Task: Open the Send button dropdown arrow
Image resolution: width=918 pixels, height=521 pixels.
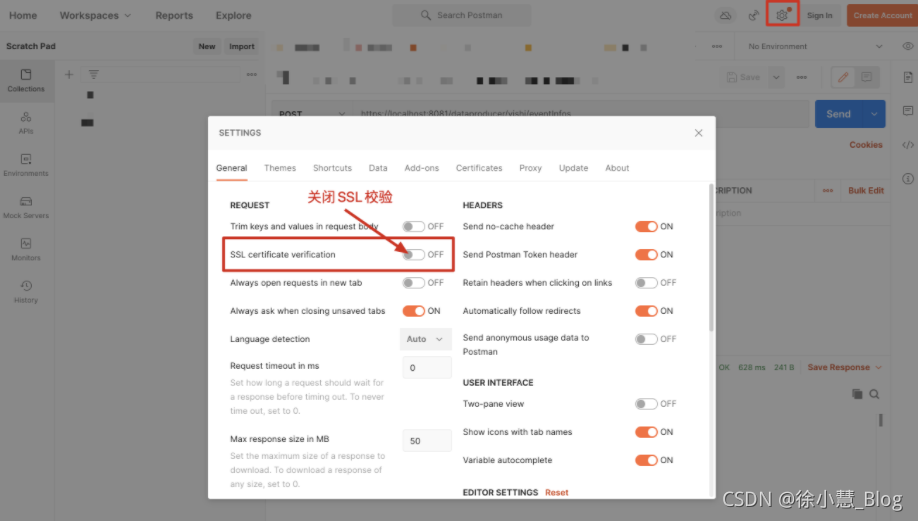Action: [x=874, y=114]
